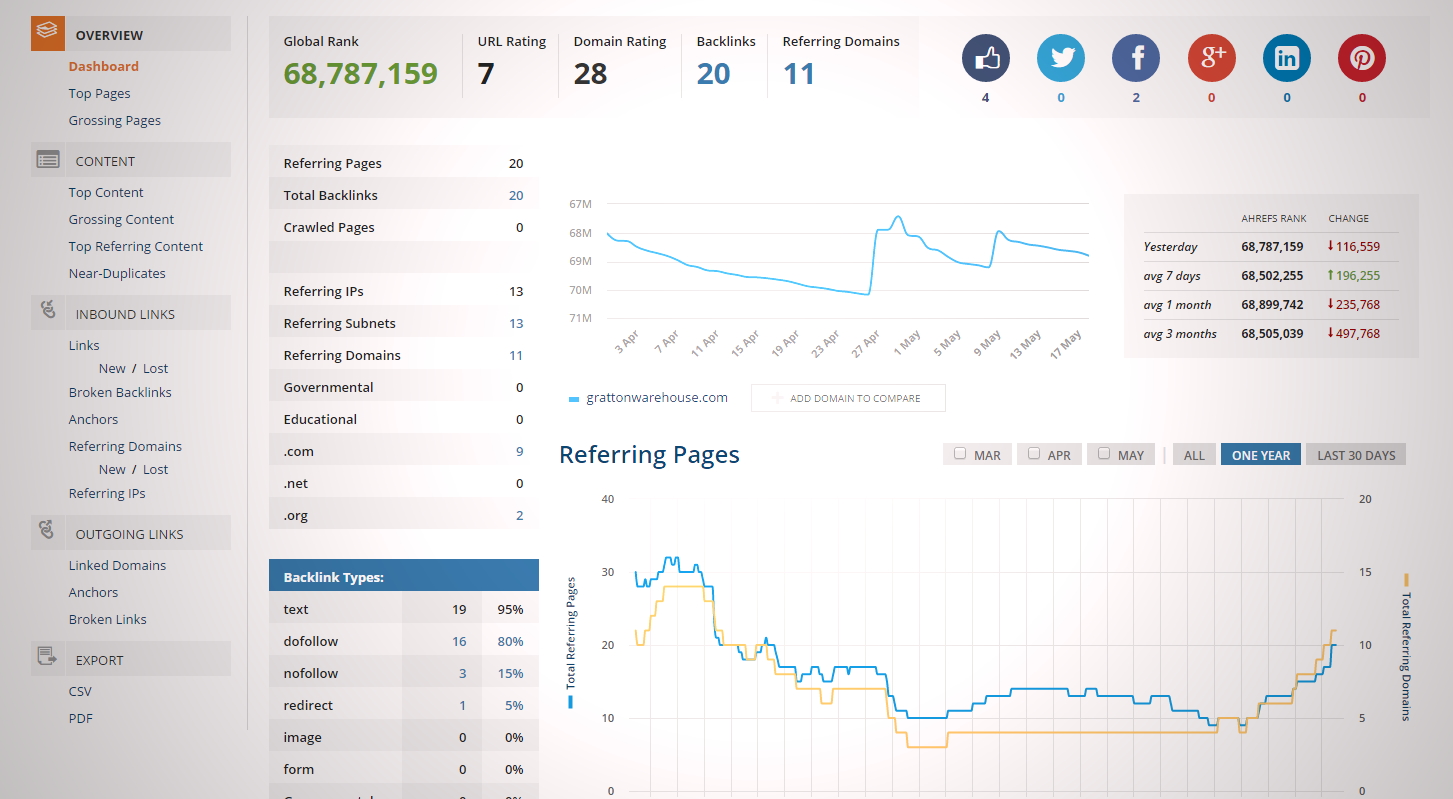
Task: Click the Twitter bird icon
Action: (x=1061, y=59)
